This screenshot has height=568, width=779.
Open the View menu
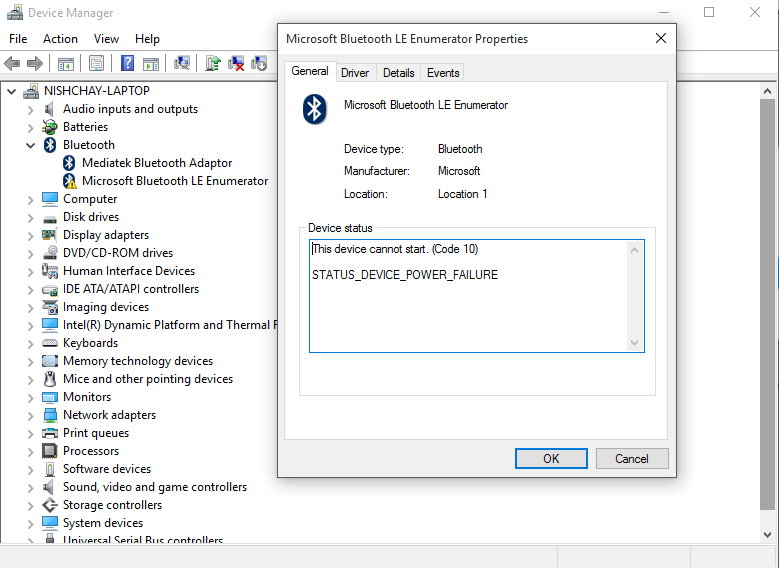(x=106, y=39)
